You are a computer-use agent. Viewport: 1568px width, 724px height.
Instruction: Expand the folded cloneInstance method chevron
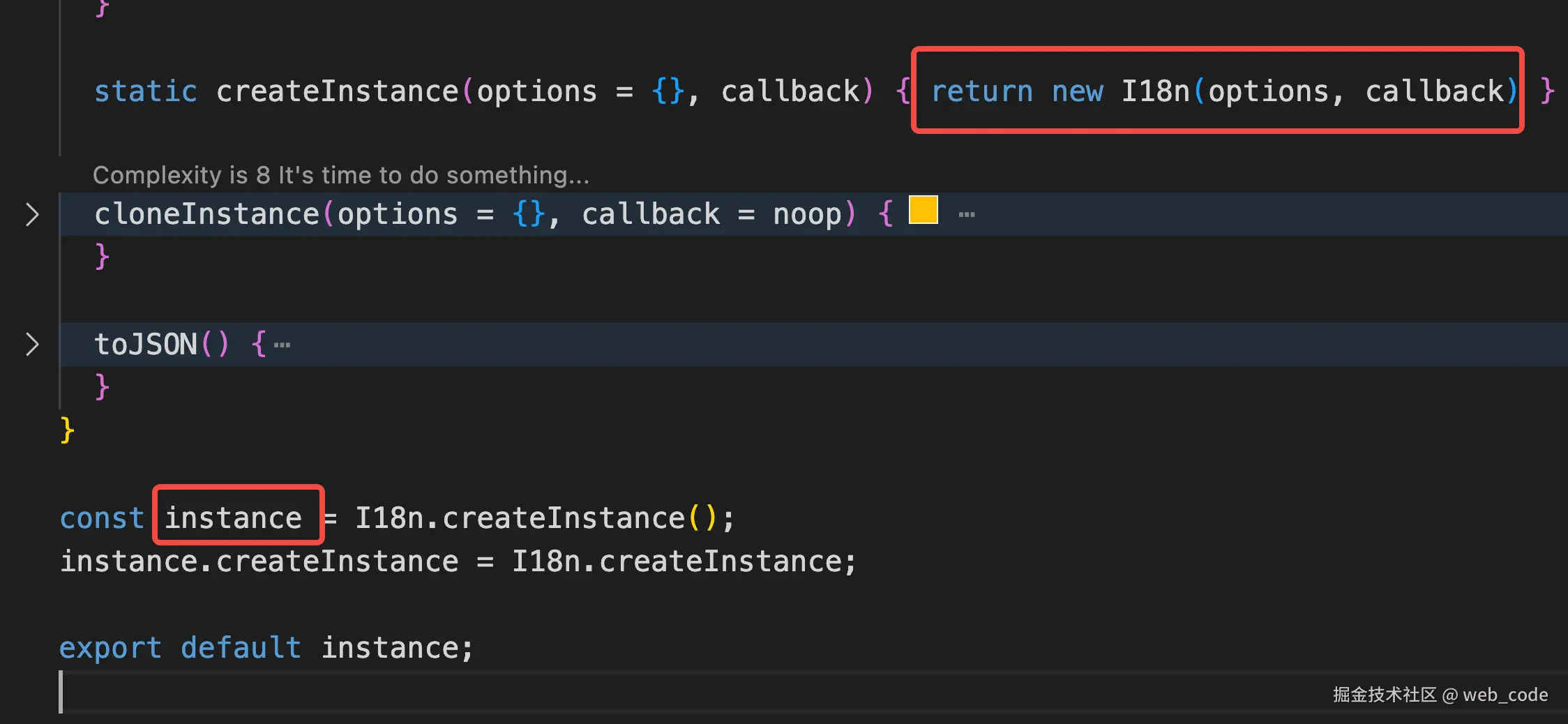tap(32, 214)
